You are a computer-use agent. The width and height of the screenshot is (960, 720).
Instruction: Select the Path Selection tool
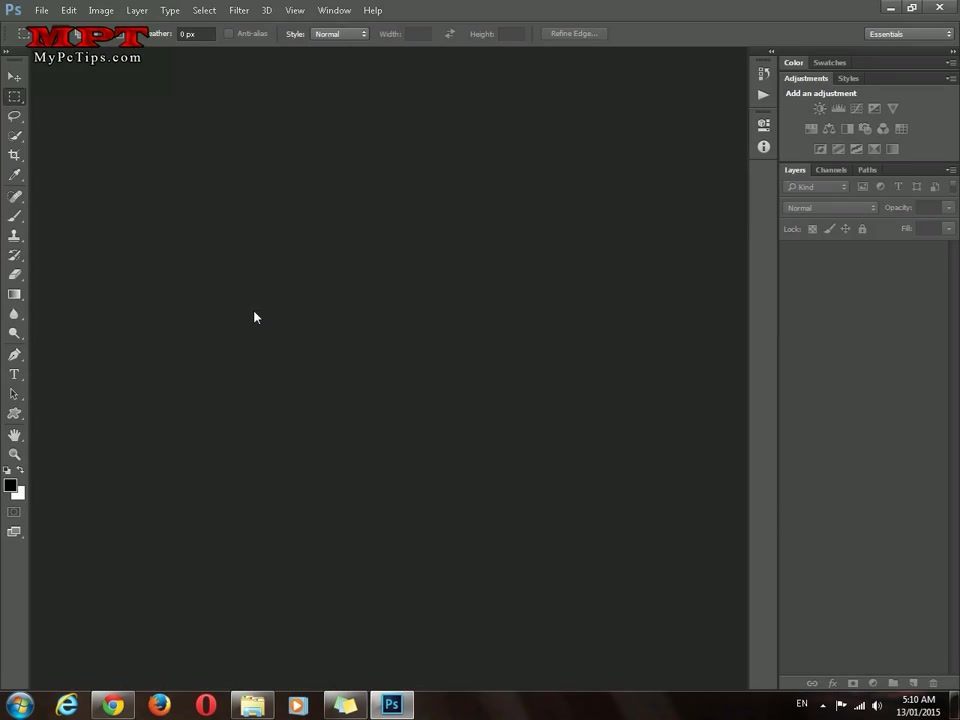click(14, 394)
